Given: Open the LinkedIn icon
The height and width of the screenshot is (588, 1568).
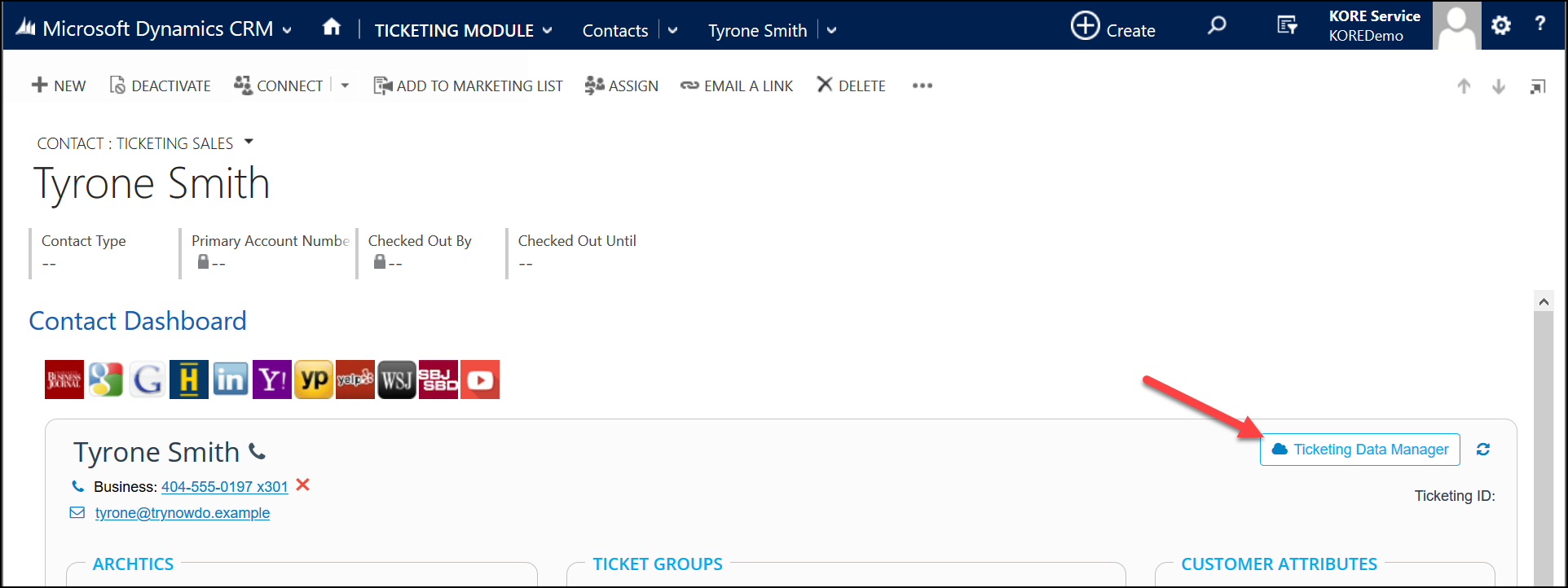Looking at the screenshot, I should click(x=231, y=380).
